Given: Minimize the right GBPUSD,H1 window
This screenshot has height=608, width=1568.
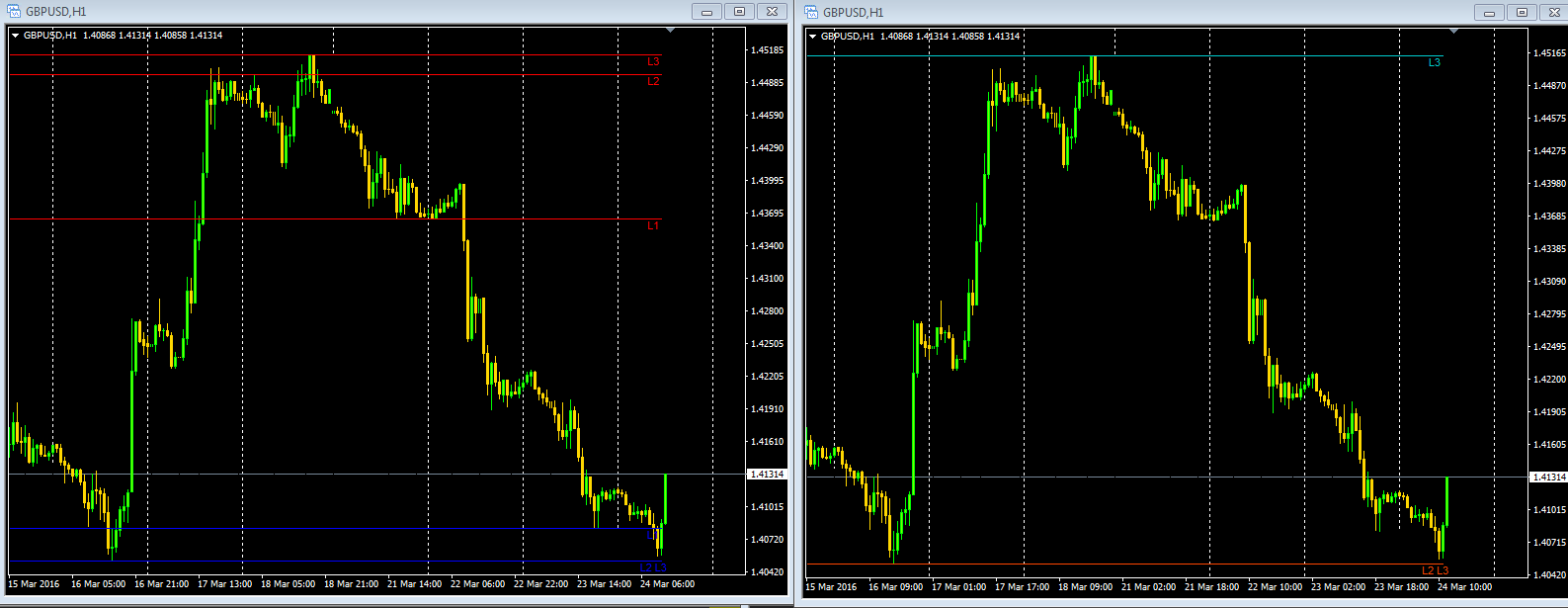Looking at the screenshot, I should (1489, 12).
